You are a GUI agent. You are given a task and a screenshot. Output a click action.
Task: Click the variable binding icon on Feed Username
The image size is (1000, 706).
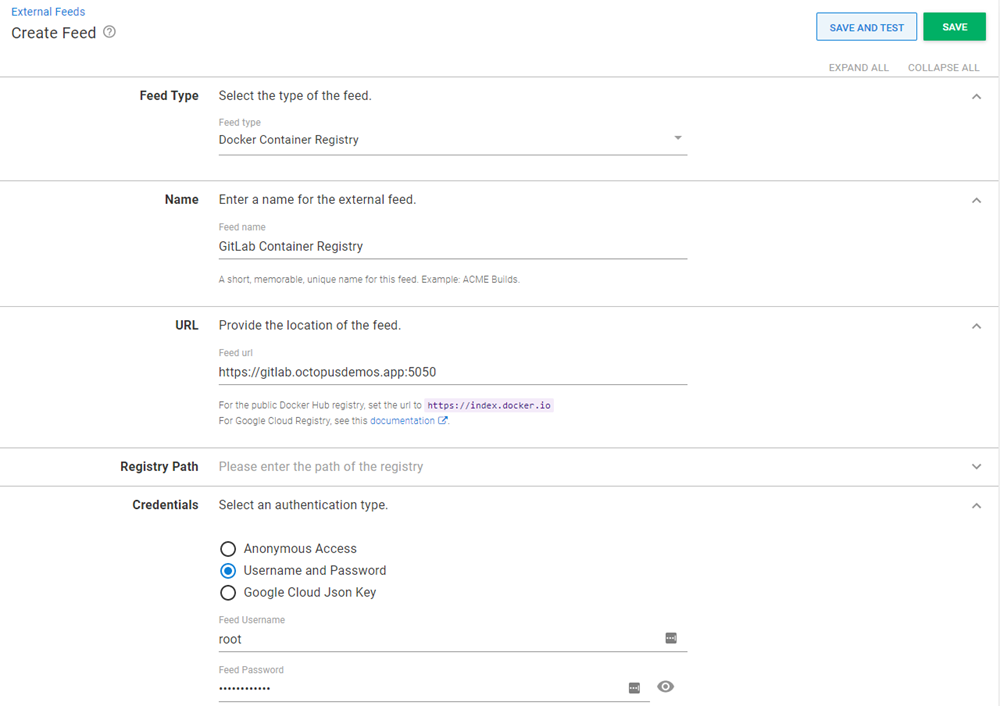point(670,637)
